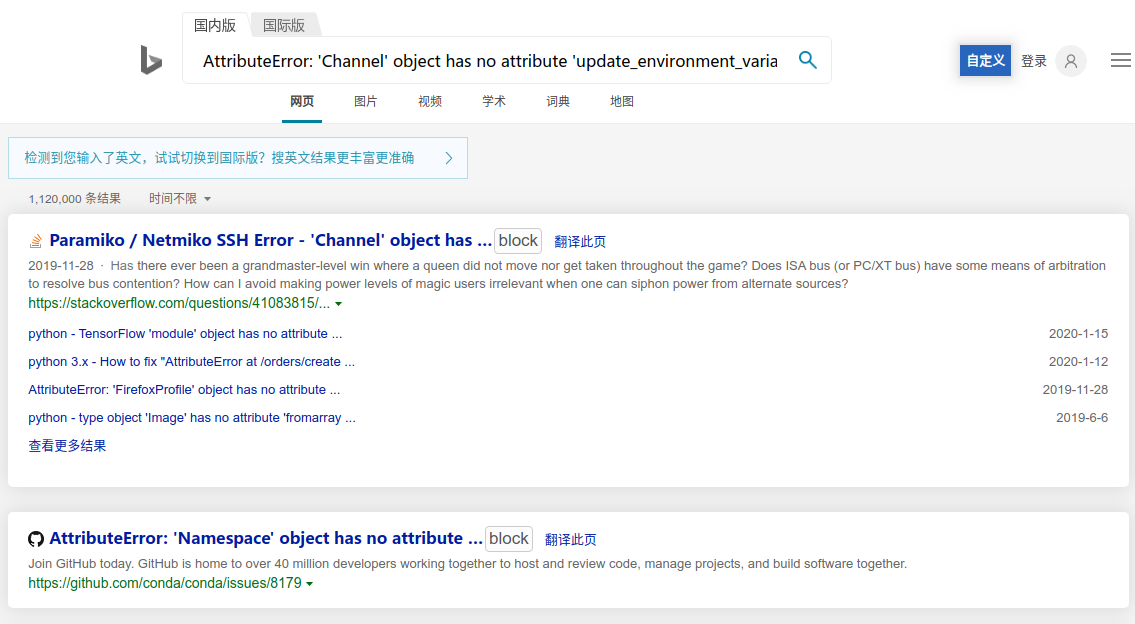Open the 时间不限 filter dropdown

[180, 198]
